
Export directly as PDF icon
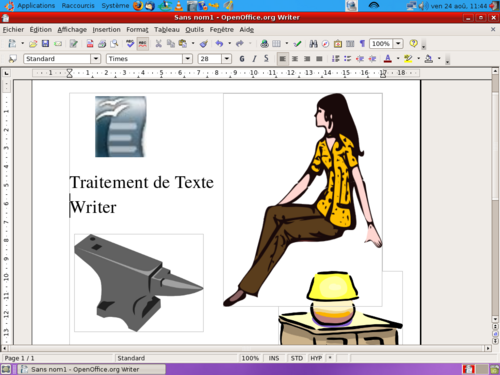point(90,44)
